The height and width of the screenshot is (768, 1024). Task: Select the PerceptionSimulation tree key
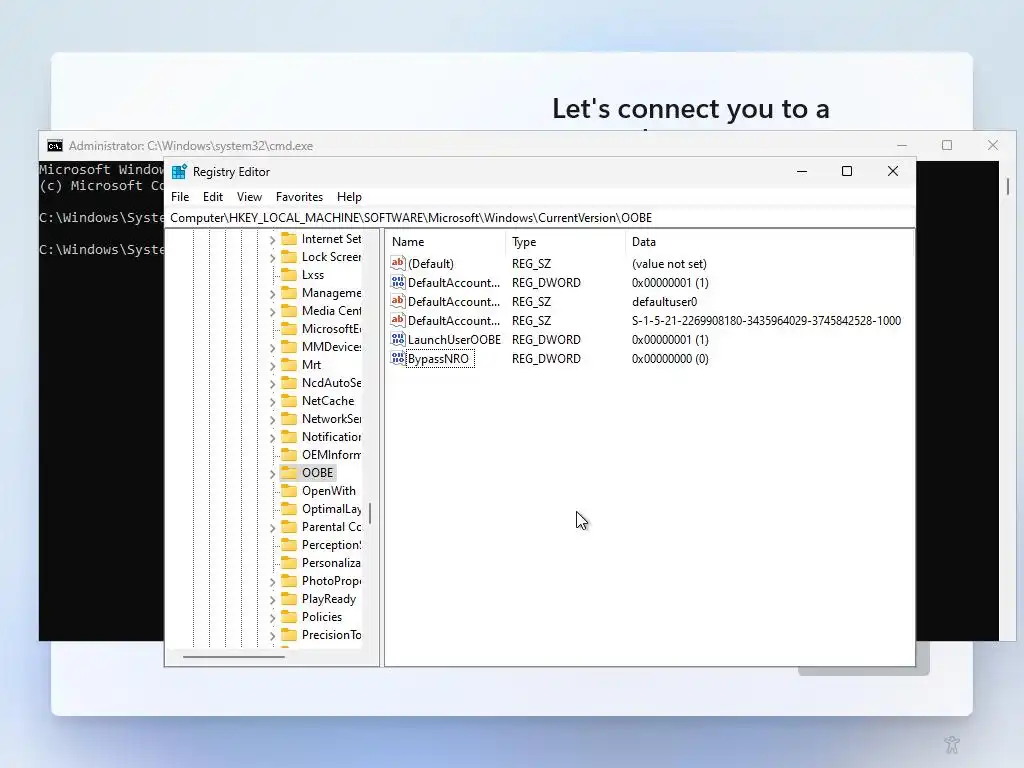click(330, 545)
